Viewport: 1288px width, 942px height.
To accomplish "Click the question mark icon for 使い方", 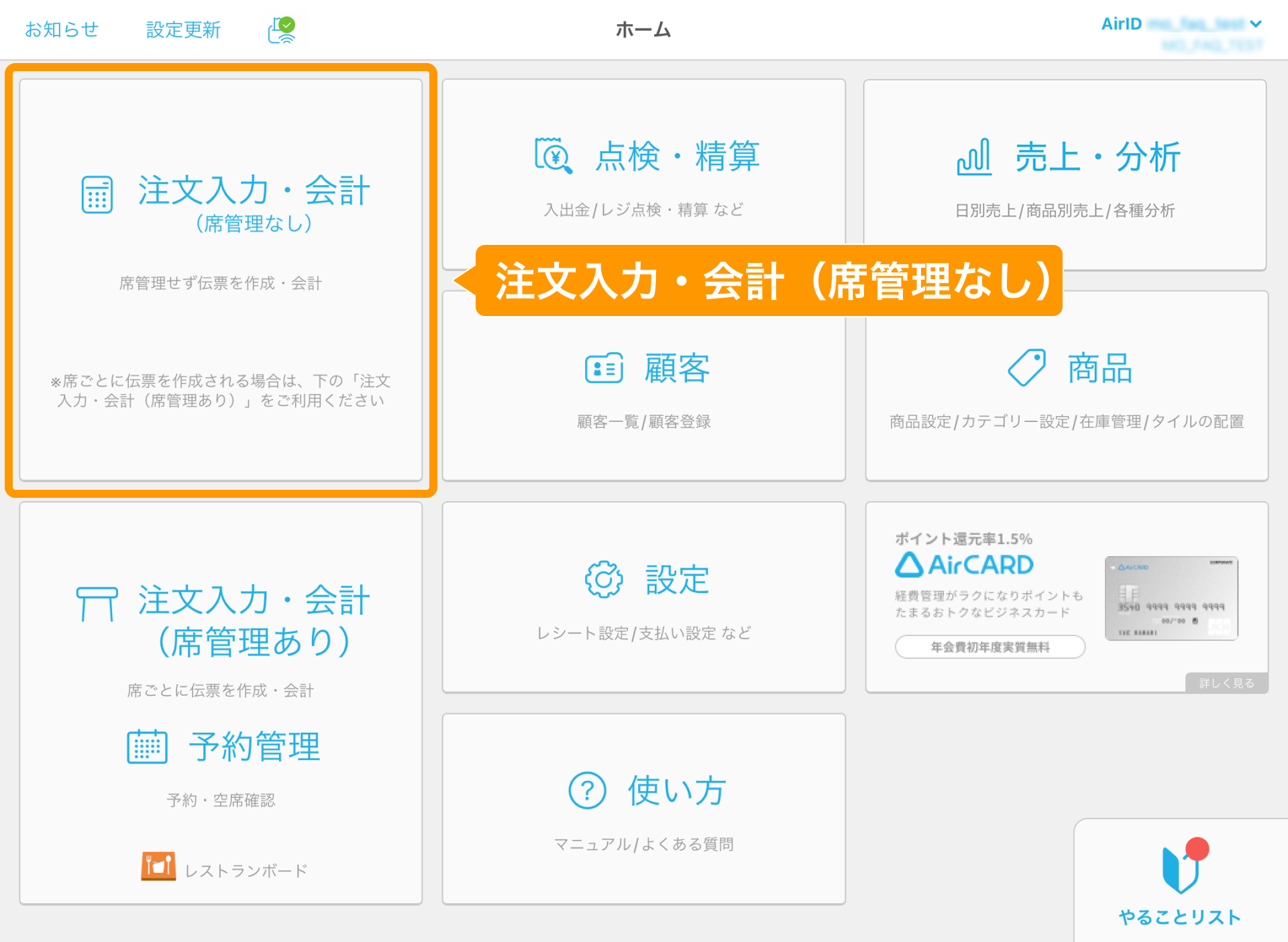I will (587, 790).
